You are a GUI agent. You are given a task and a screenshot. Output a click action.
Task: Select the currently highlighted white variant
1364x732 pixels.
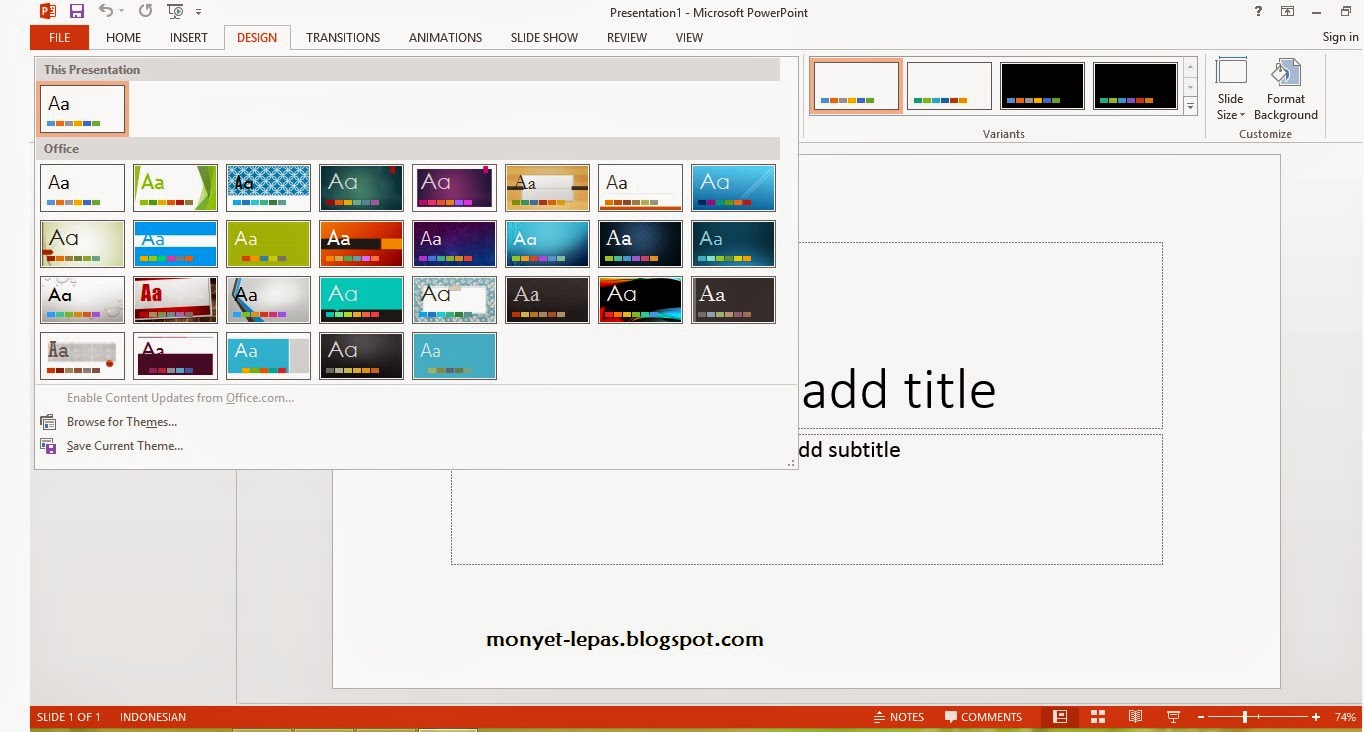(x=856, y=86)
